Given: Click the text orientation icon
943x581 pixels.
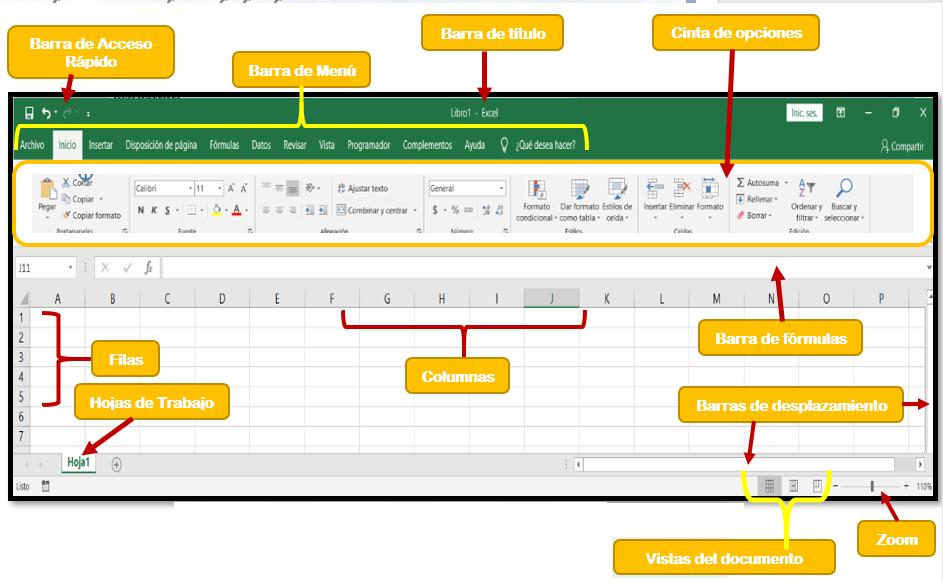Looking at the screenshot, I should [310, 188].
